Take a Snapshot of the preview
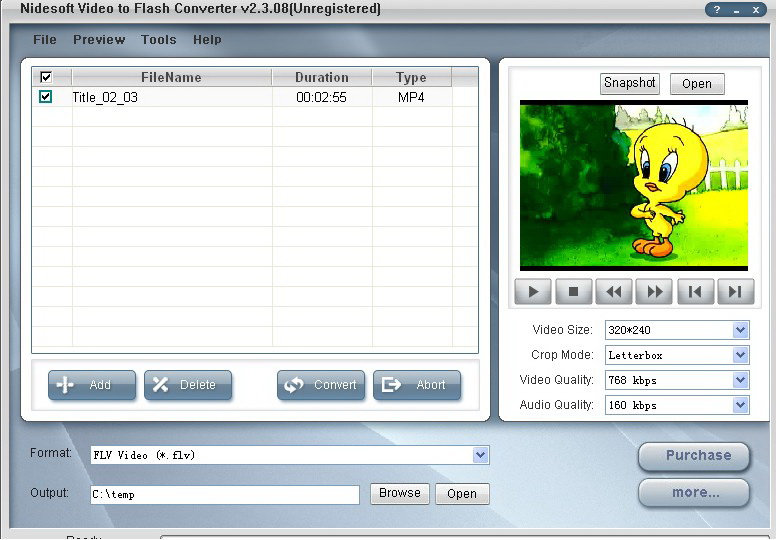Viewport: 776px width, 540px height. (x=630, y=83)
